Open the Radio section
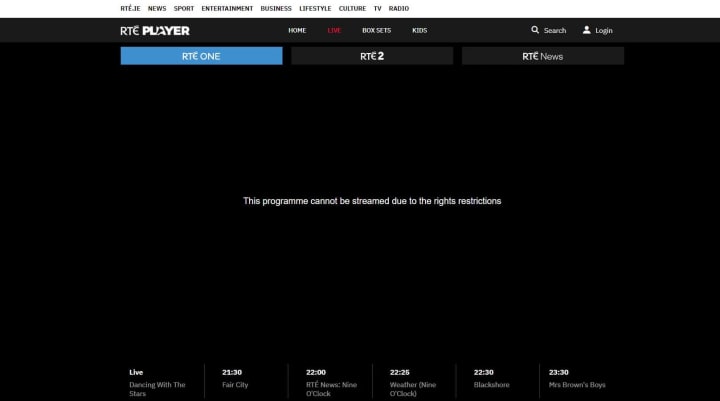Viewport: 720px width, 401px height. [x=399, y=8]
